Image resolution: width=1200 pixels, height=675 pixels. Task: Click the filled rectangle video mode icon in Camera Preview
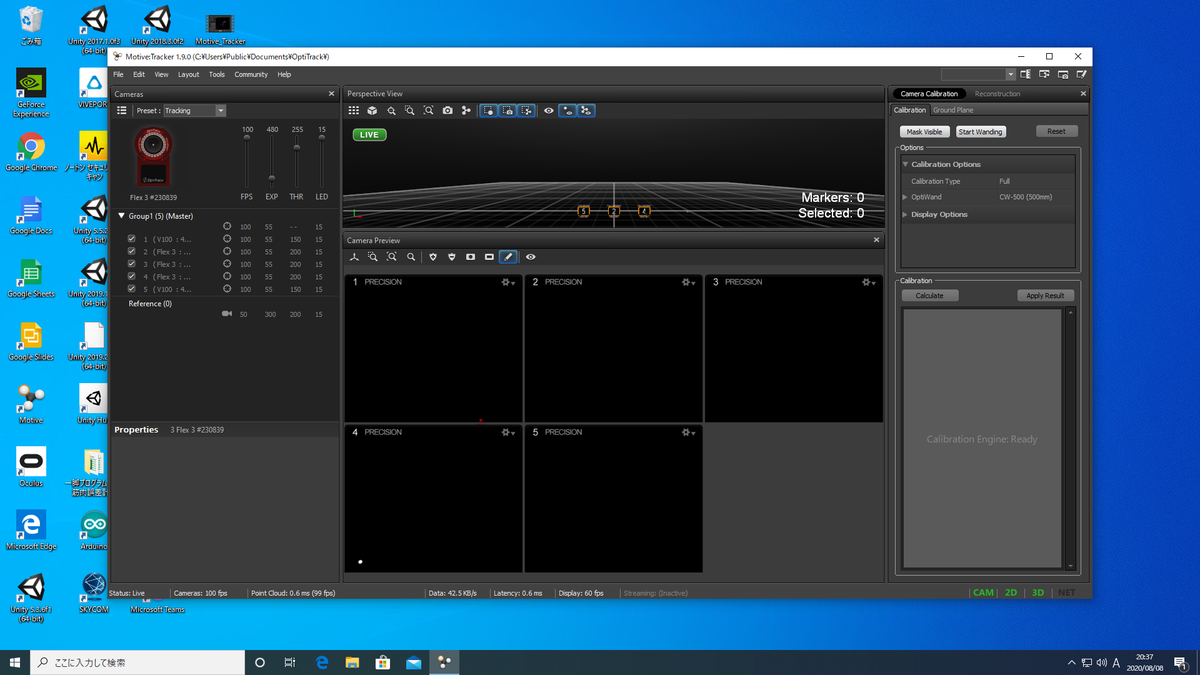470,257
